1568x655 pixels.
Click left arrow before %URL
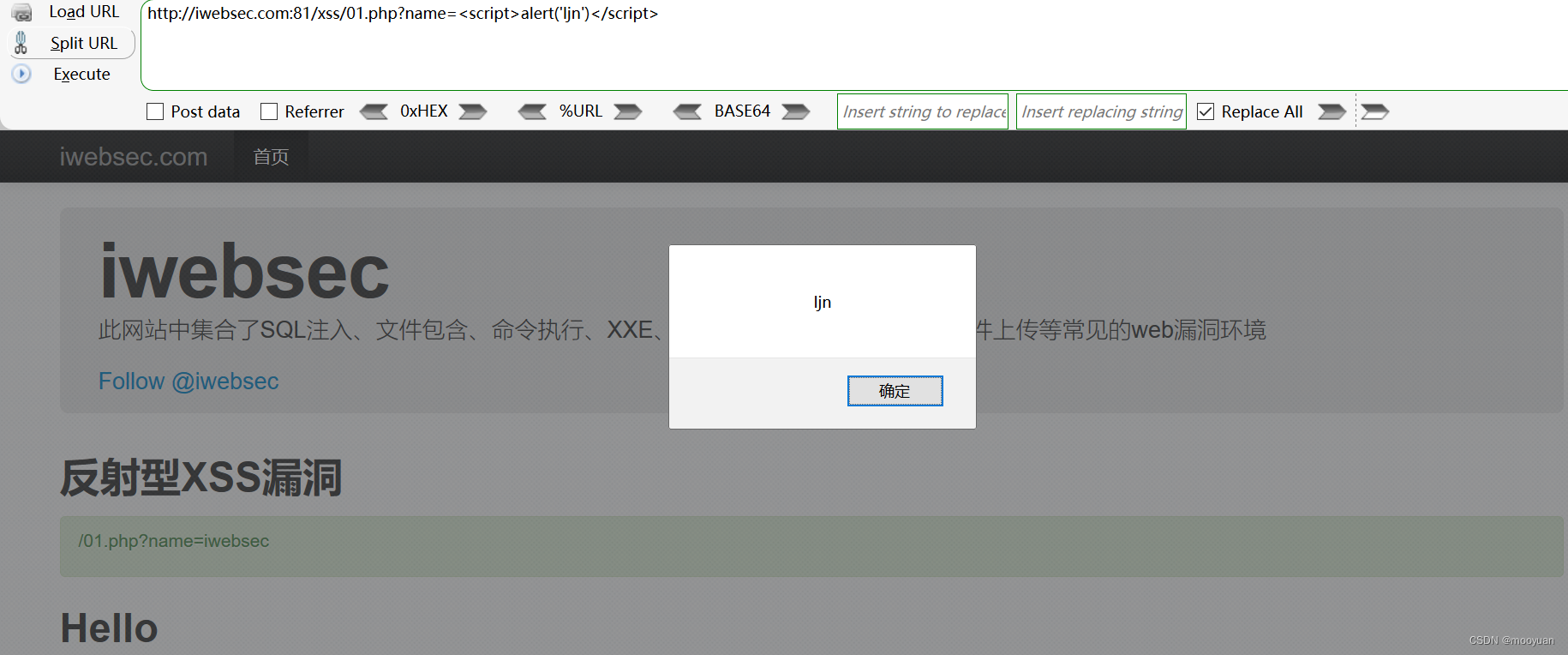point(532,111)
